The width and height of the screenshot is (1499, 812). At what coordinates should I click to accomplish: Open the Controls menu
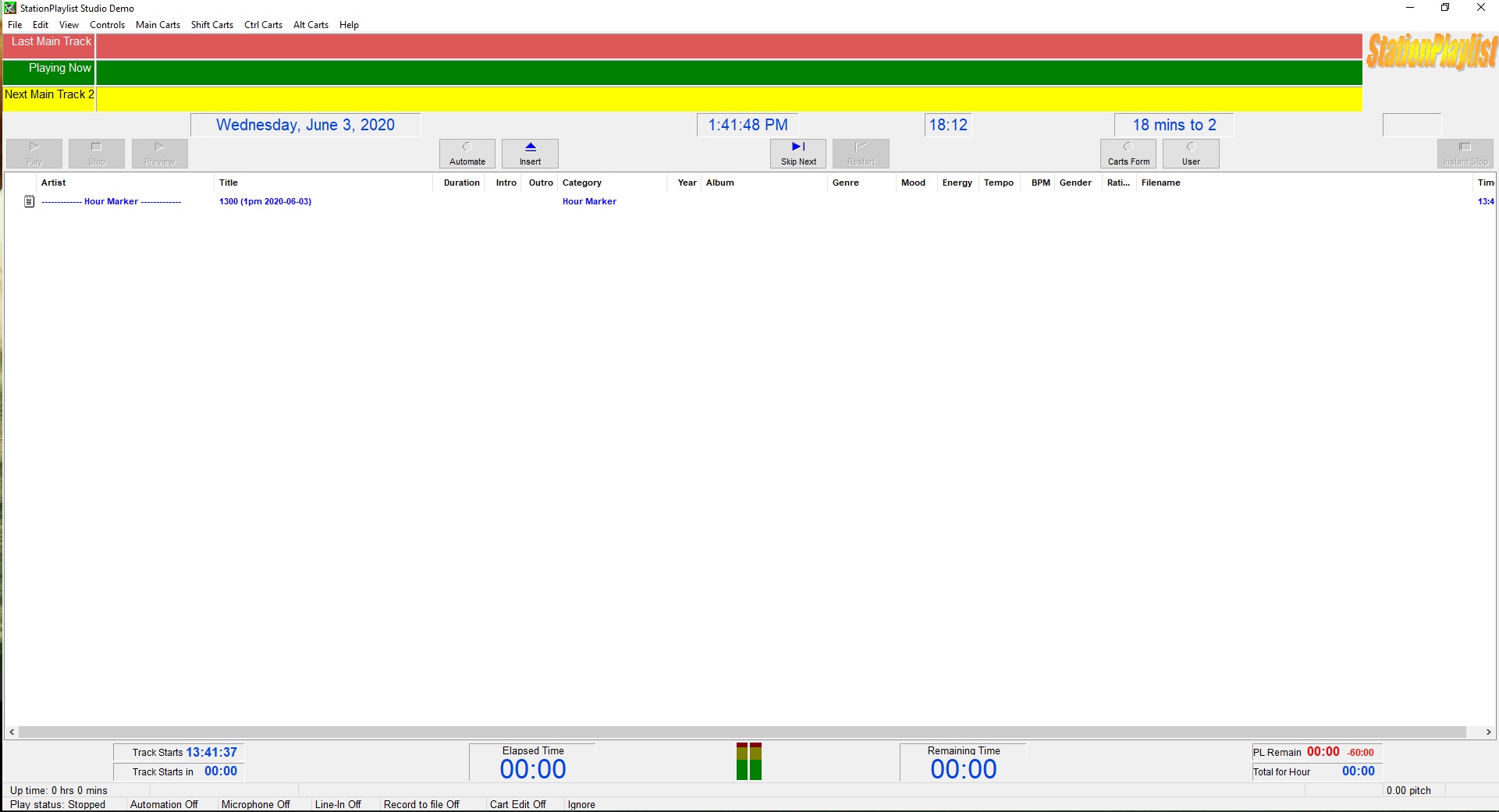pos(107,25)
